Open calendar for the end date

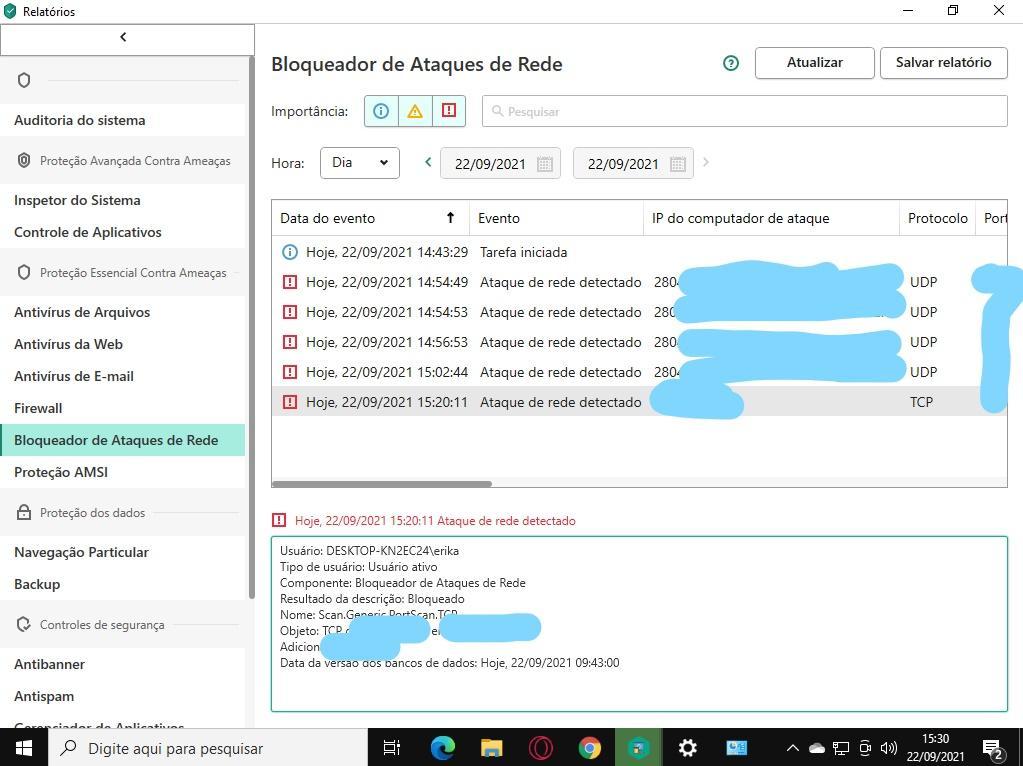pos(678,164)
